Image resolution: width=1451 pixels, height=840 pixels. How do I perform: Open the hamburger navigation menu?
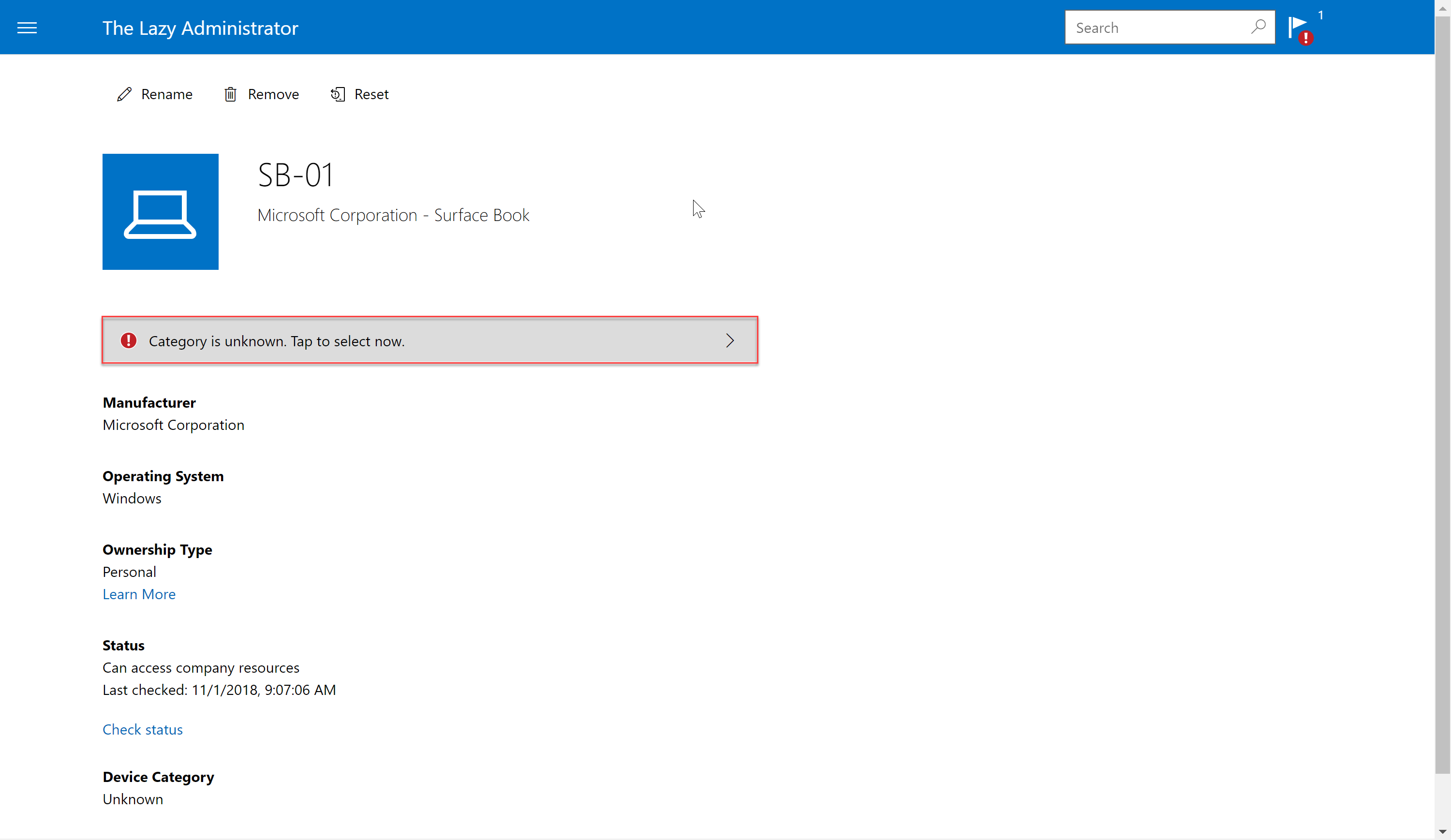point(27,28)
